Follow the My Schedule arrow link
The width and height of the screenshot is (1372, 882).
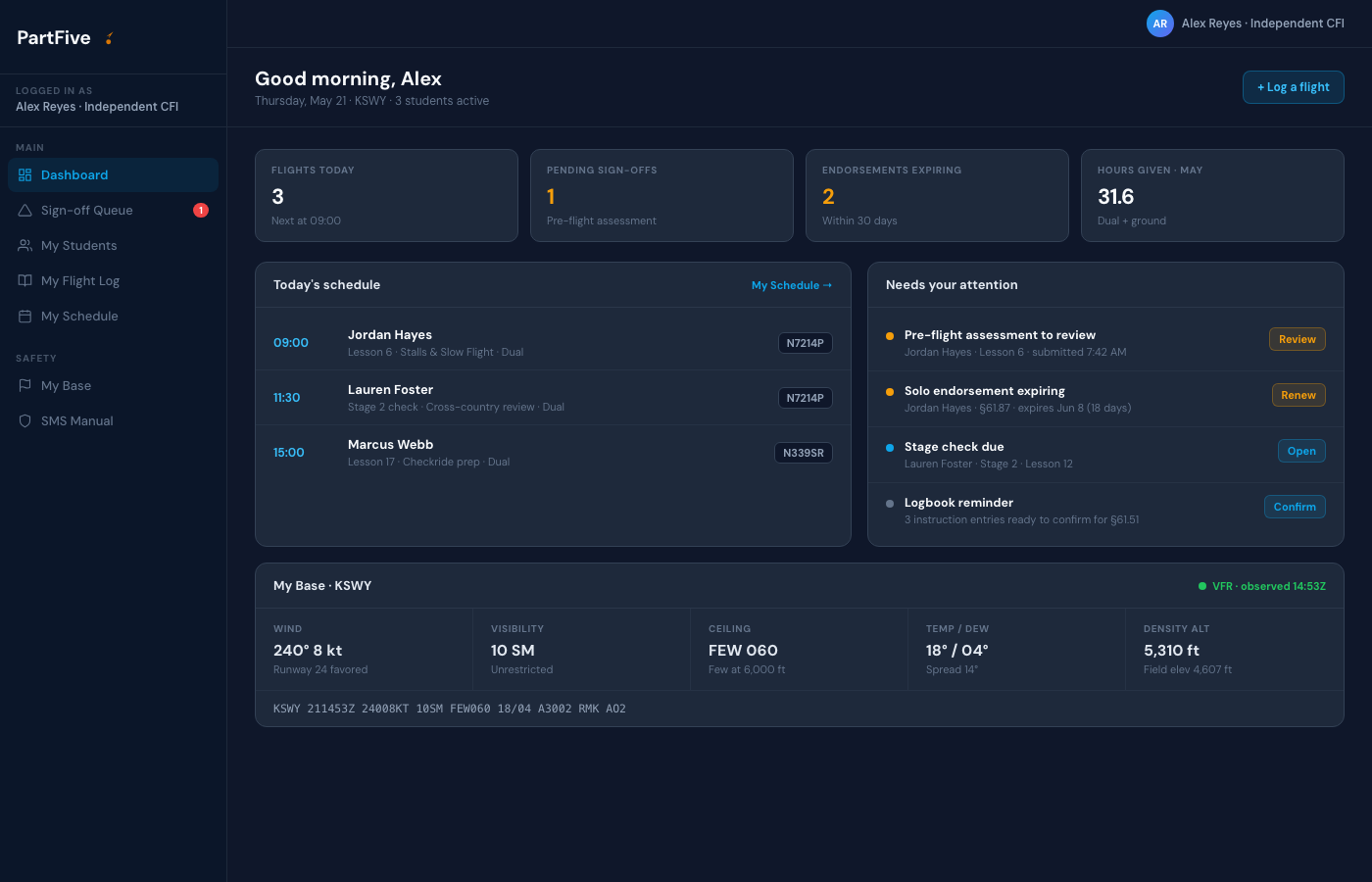tap(792, 285)
